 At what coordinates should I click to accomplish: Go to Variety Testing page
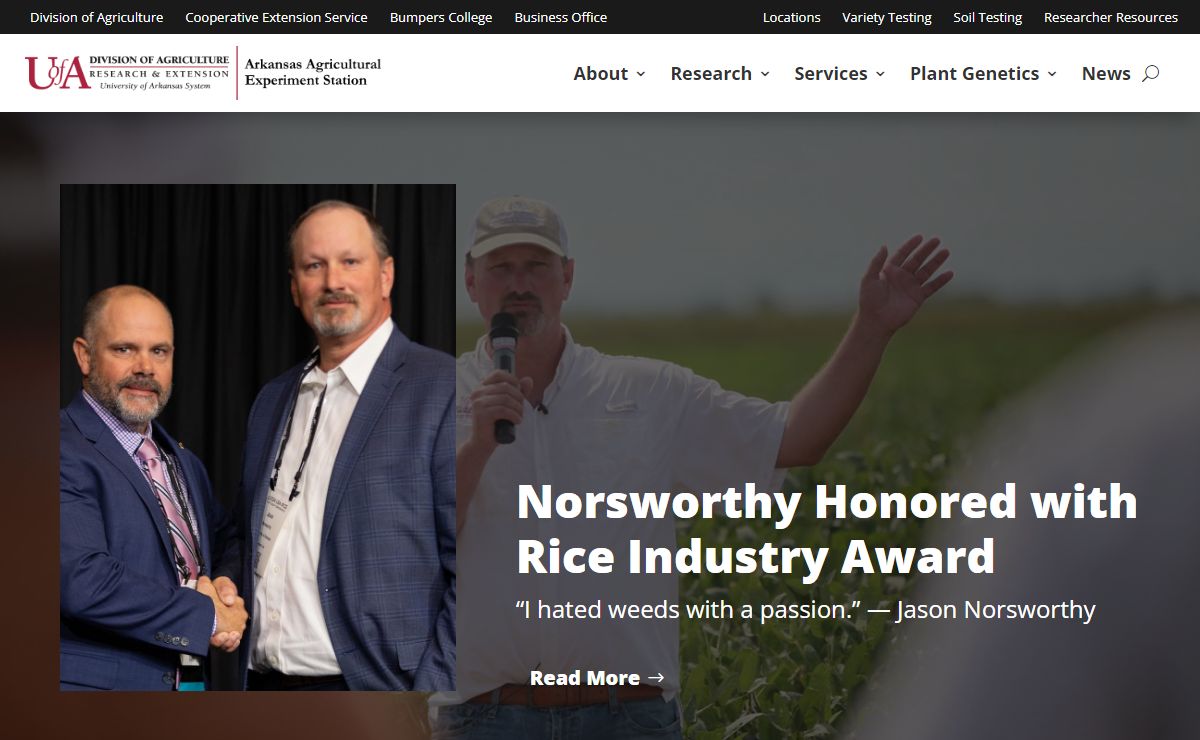pos(887,17)
